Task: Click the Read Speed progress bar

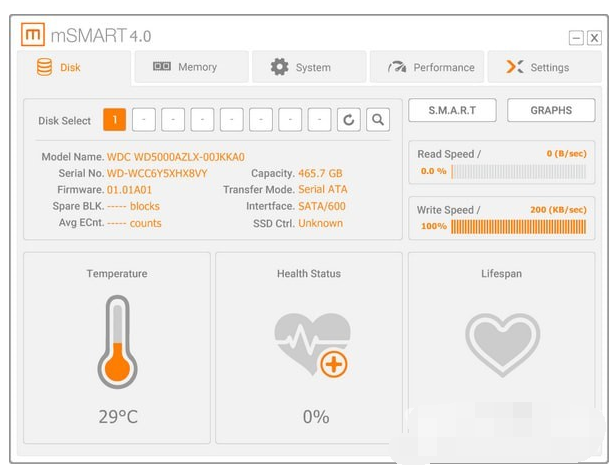Action: [x=519, y=172]
